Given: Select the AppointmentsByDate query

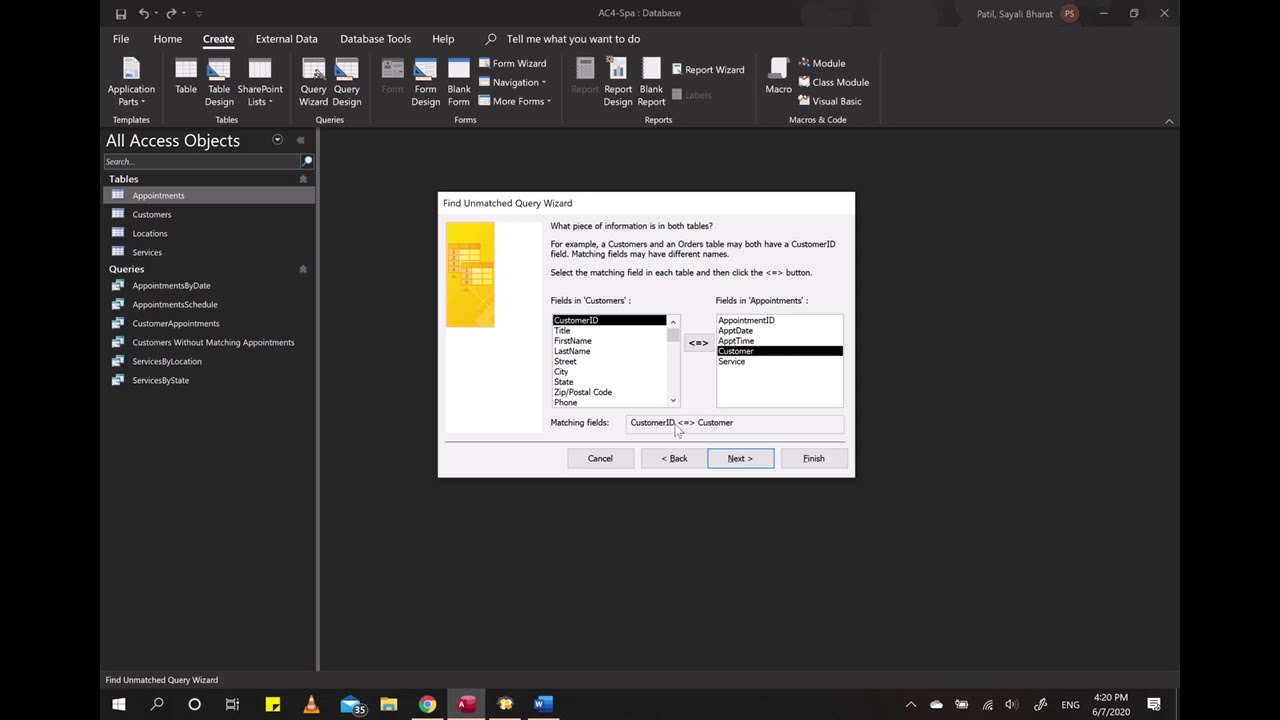Looking at the screenshot, I should click(209, 285).
